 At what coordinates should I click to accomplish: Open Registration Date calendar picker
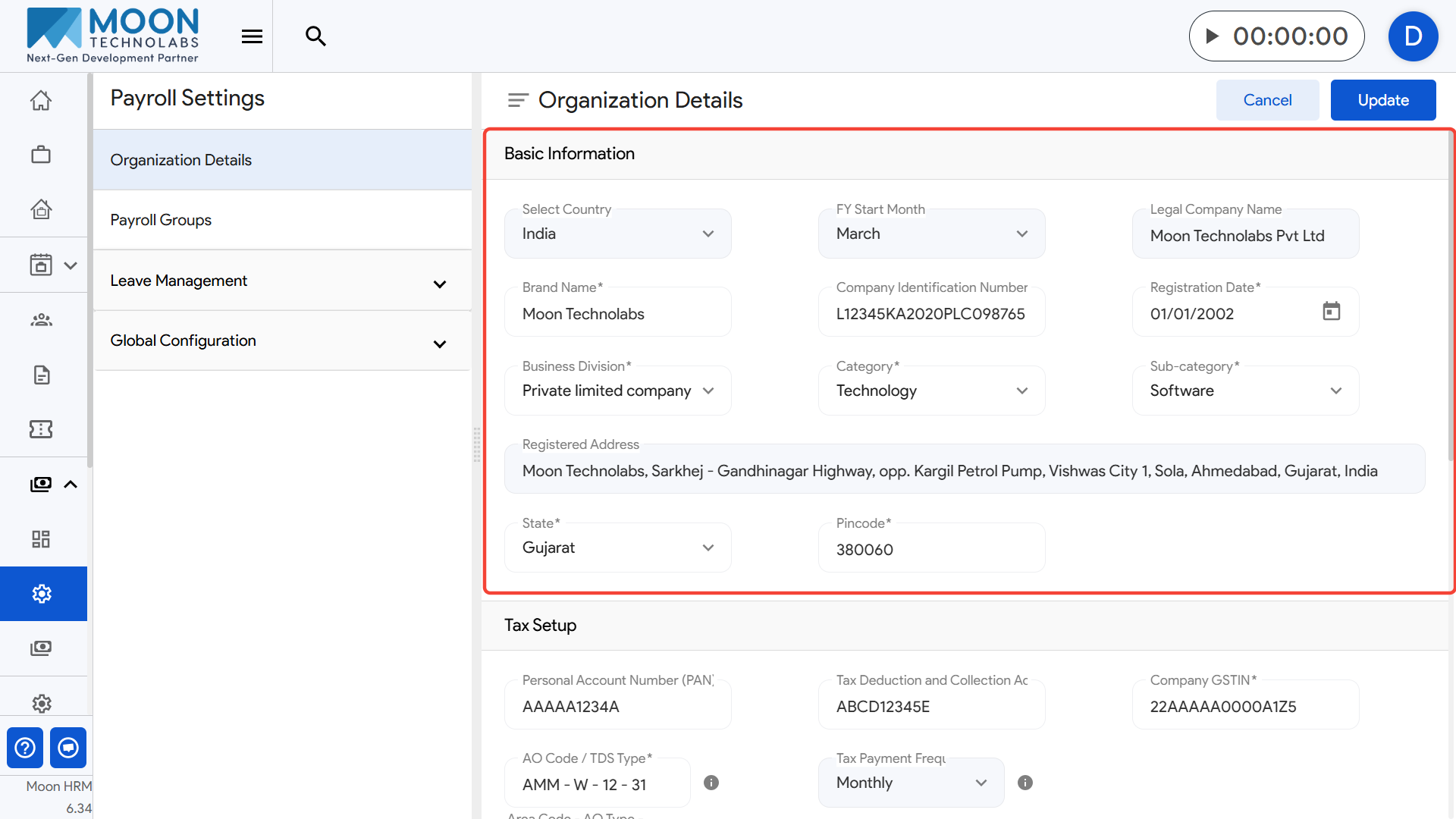pyautogui.click(x=1331, y=312)
